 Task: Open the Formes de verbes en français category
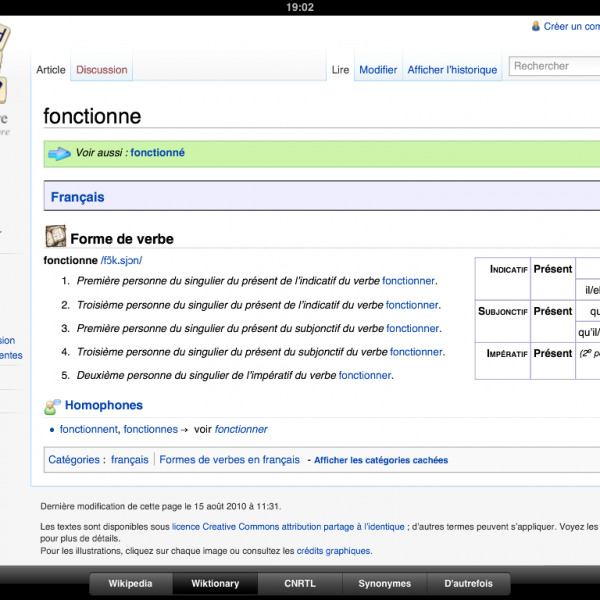(229, 460)
